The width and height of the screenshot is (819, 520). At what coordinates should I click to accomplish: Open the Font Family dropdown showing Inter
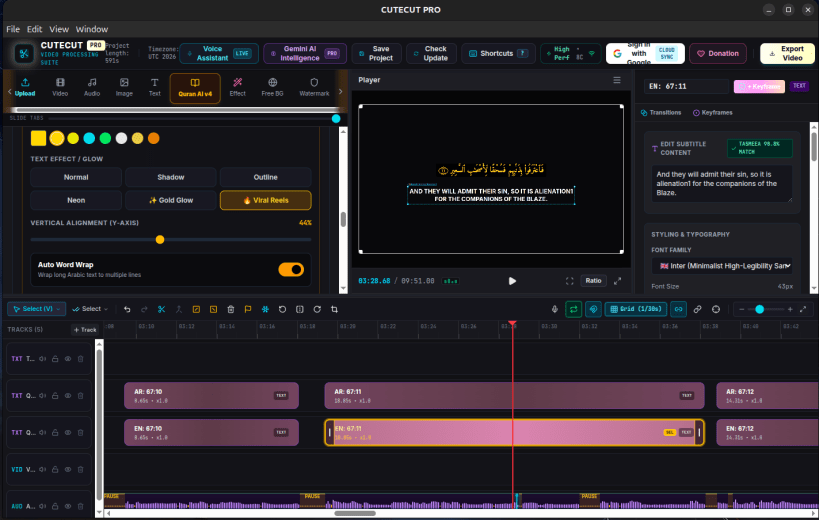[722, 266]
